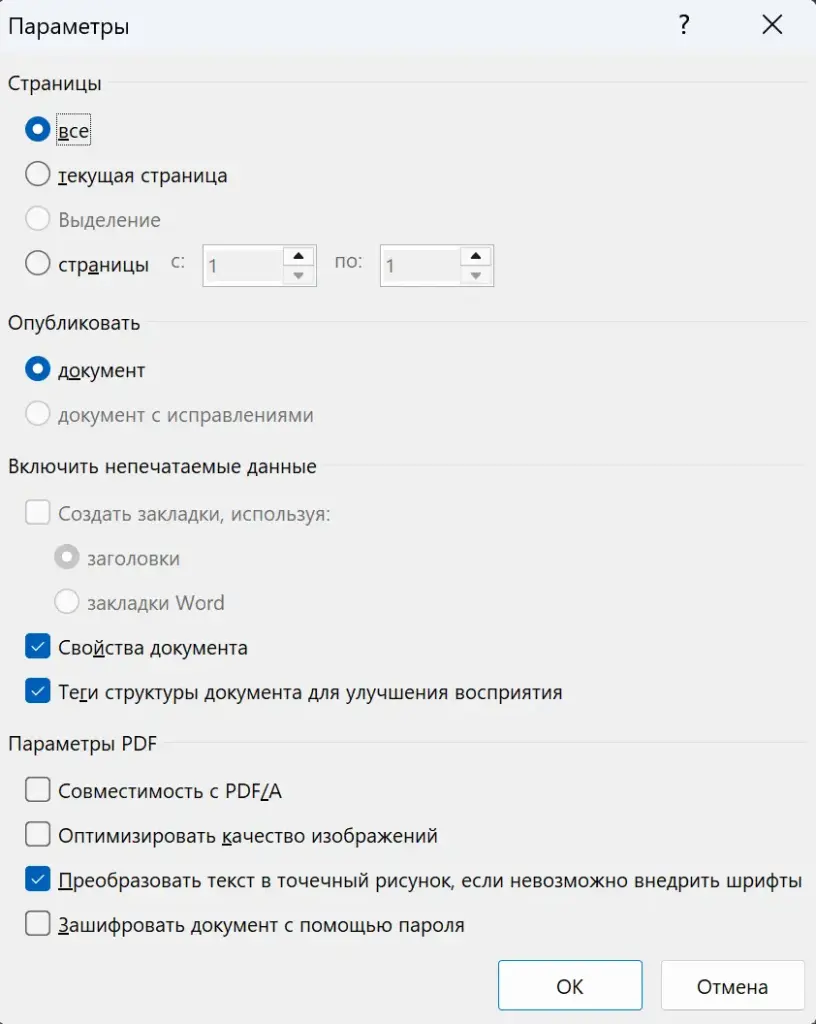Screen dimensions: 816x1024
Task: Enable 'Зашифровать документ с помощью пароля'
Action: click(x=38, y=923)
